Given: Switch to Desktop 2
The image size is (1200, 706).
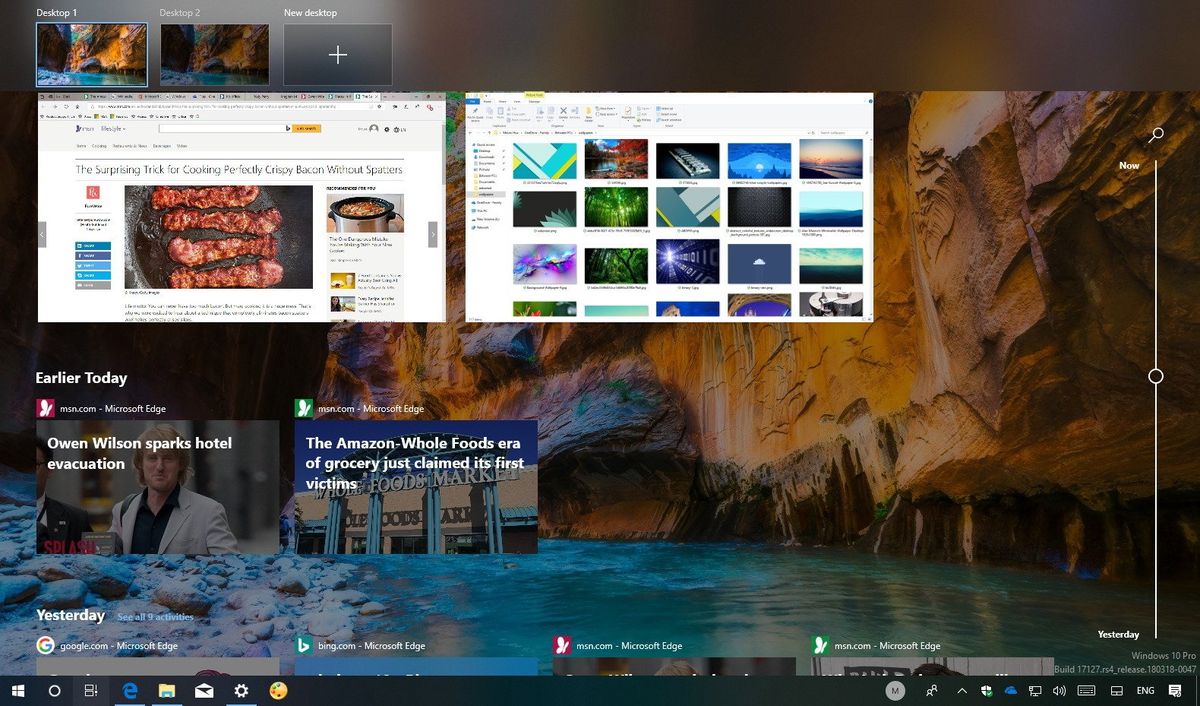Looking at the screenshot, I should pos(216,55).
